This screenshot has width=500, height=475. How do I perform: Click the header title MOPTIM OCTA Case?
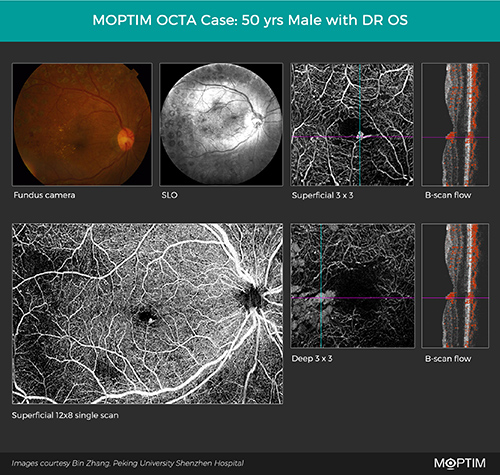point(250,20)
